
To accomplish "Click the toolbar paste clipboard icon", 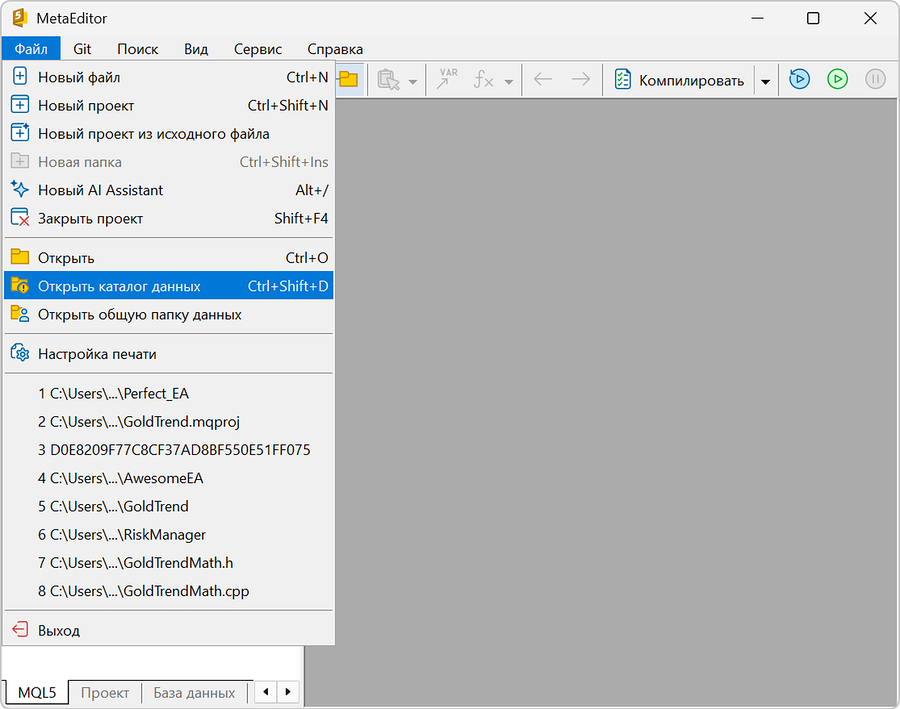I will pyautogui.click(x=389, y=80).
